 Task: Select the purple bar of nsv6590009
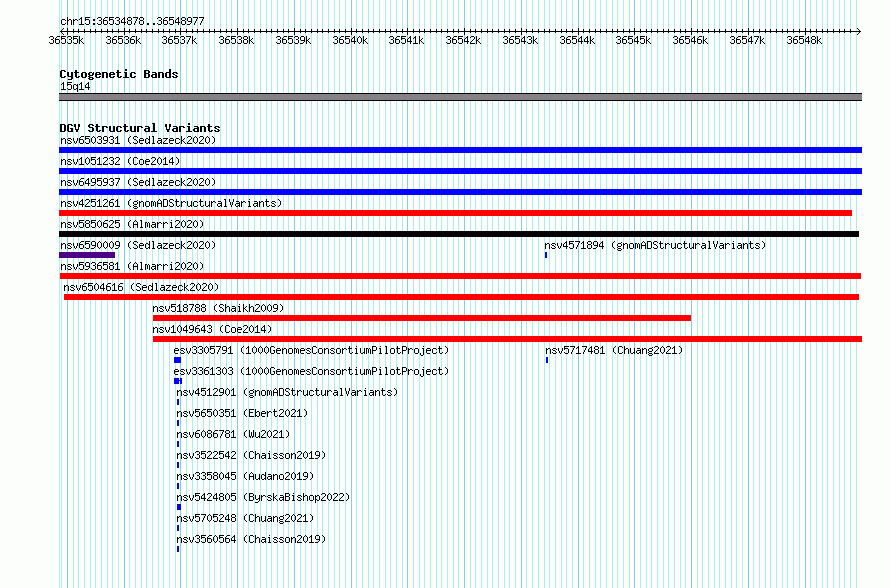87,255
